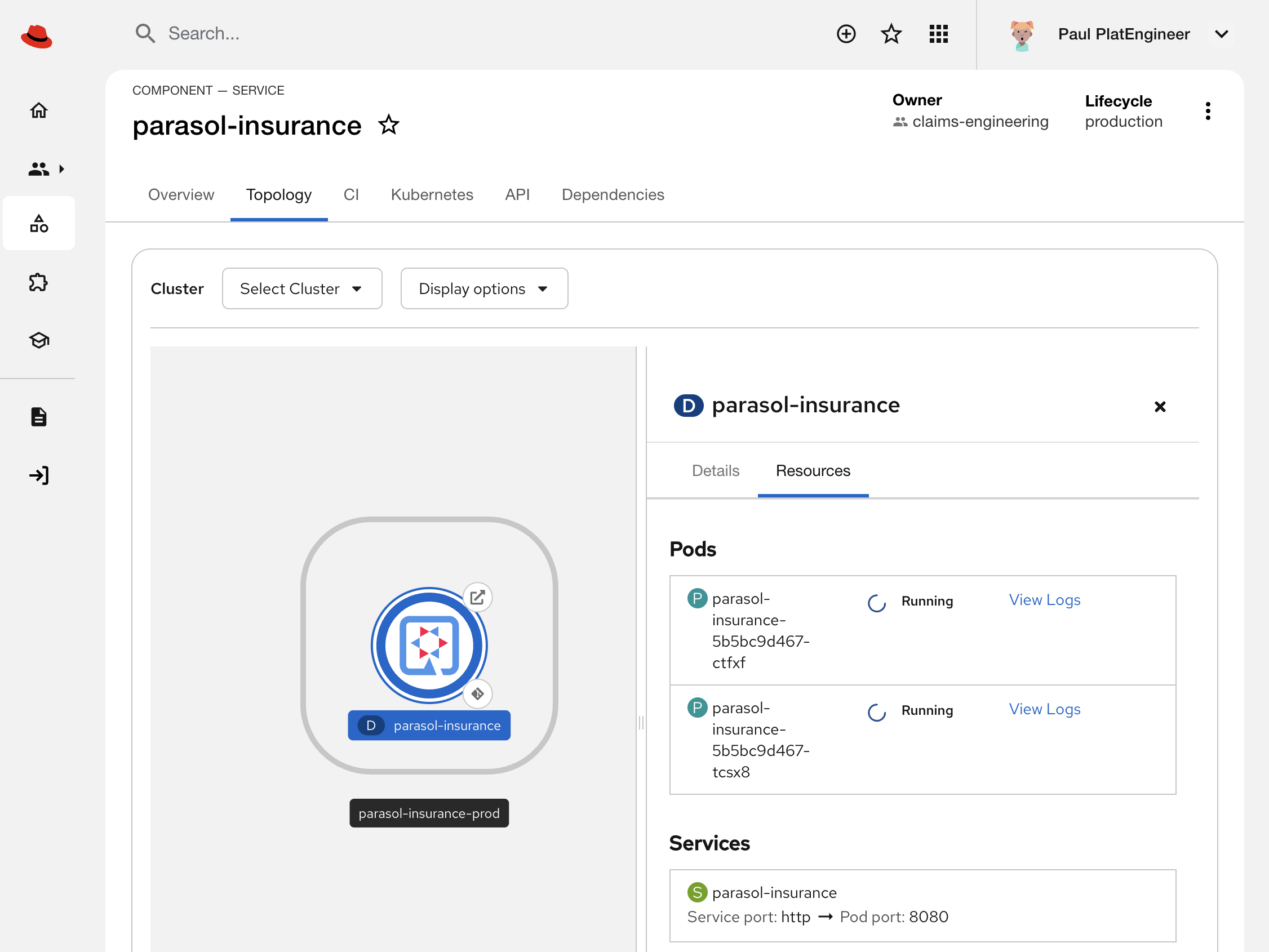Close the parasol-insurance side panel
Image resolution: width=1269 pixels, height=952 pixels.
(1160, 407)
